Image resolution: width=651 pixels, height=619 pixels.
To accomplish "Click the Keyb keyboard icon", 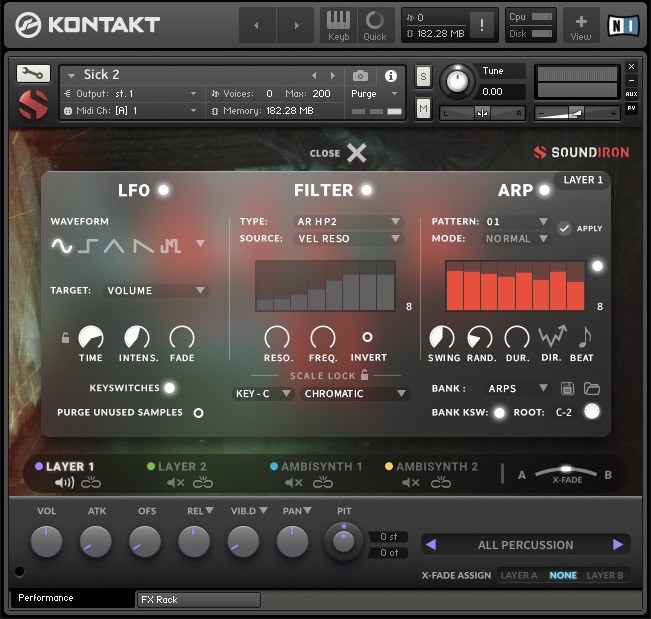I will [x=339, y=23].
